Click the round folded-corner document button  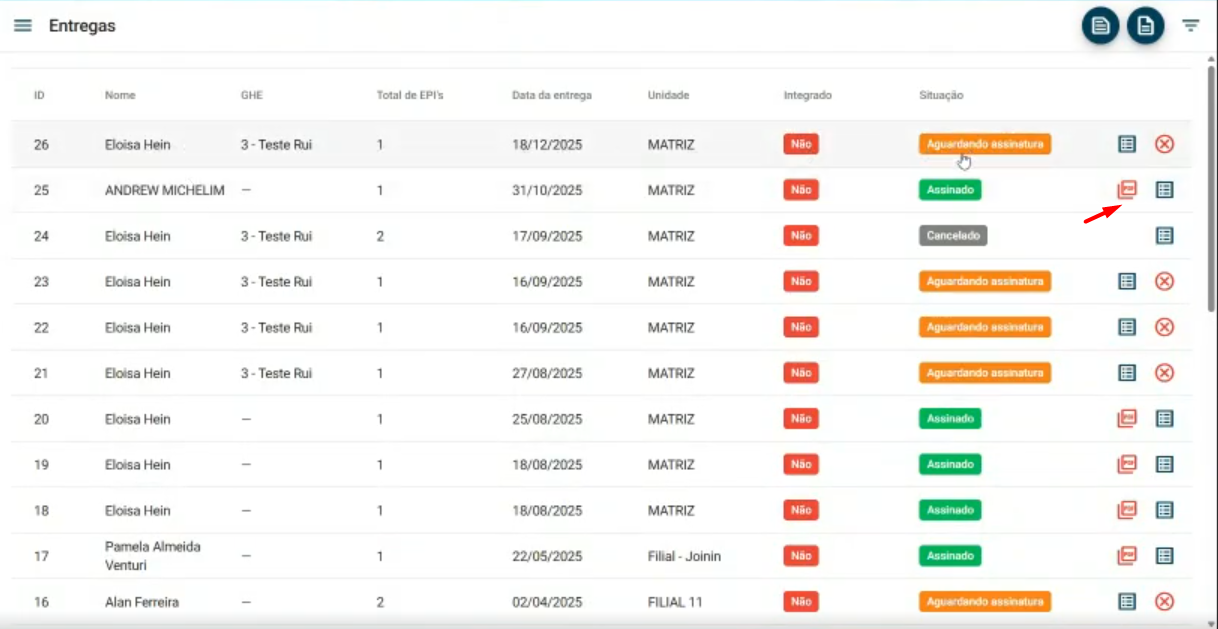point(1145,26)
